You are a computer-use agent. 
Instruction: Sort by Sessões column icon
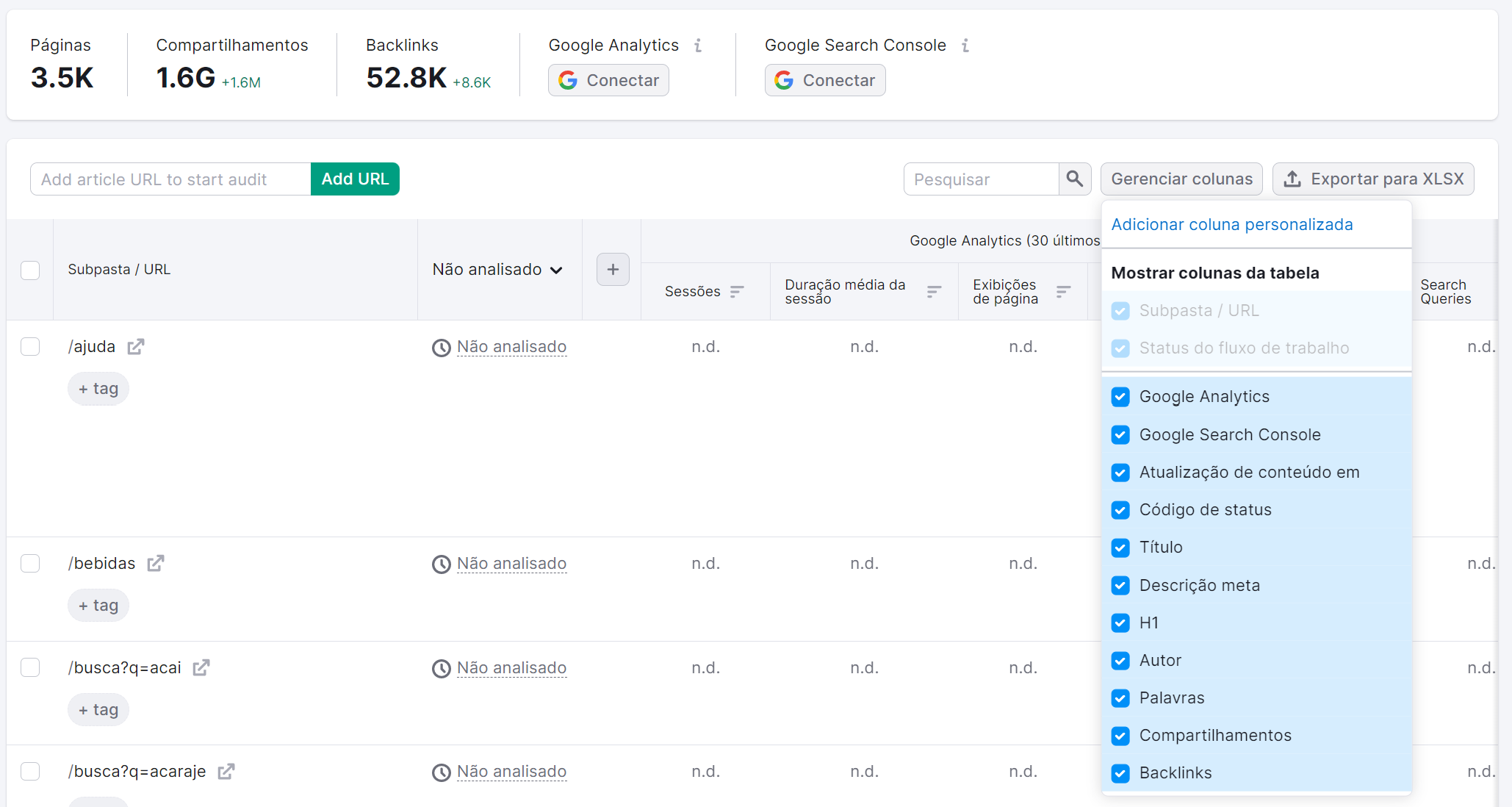737,292
